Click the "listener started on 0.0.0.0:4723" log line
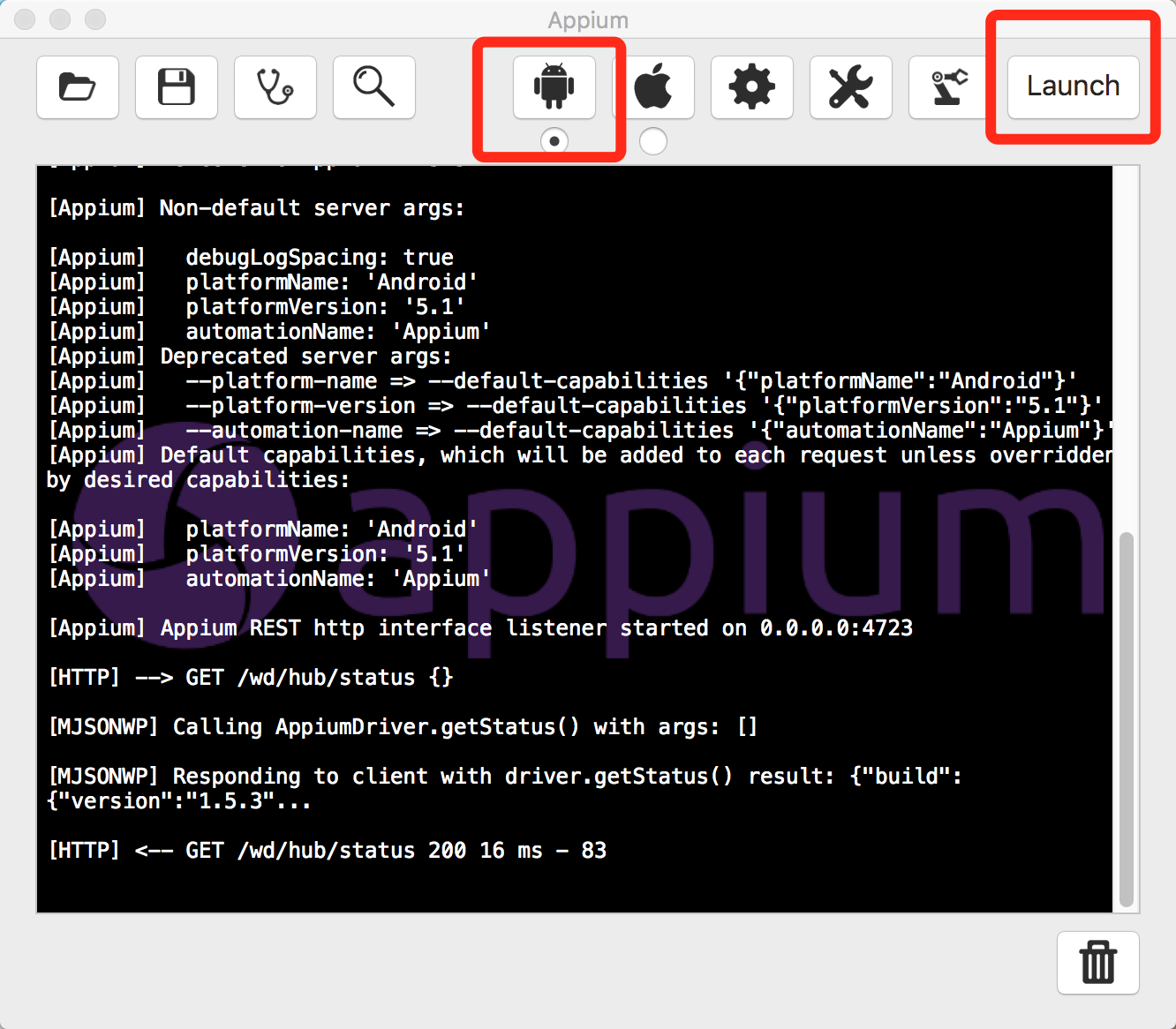1176x1029 pixels. [x=480, y=628]
